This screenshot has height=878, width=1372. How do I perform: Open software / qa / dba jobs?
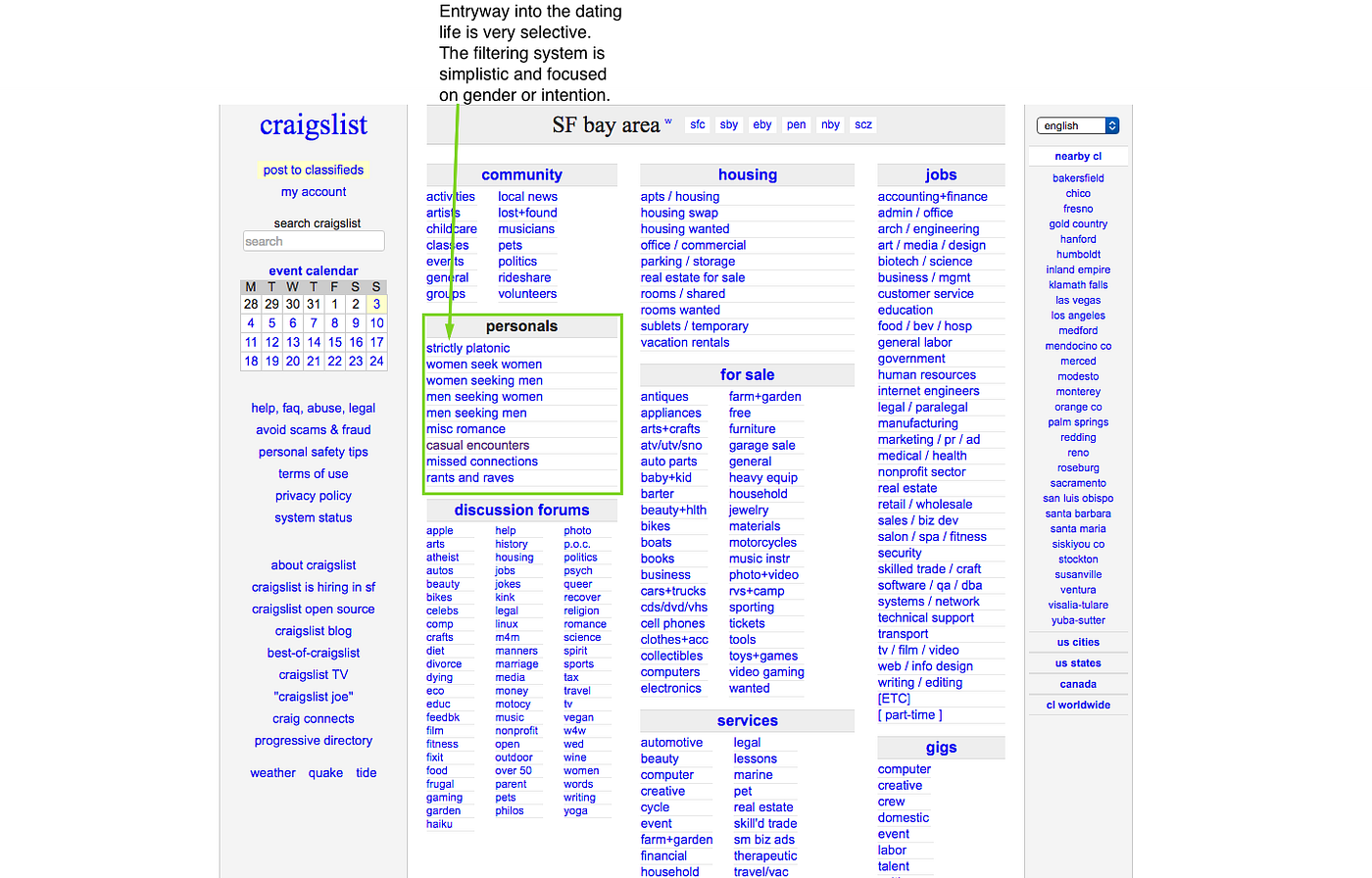coord(930,585)
